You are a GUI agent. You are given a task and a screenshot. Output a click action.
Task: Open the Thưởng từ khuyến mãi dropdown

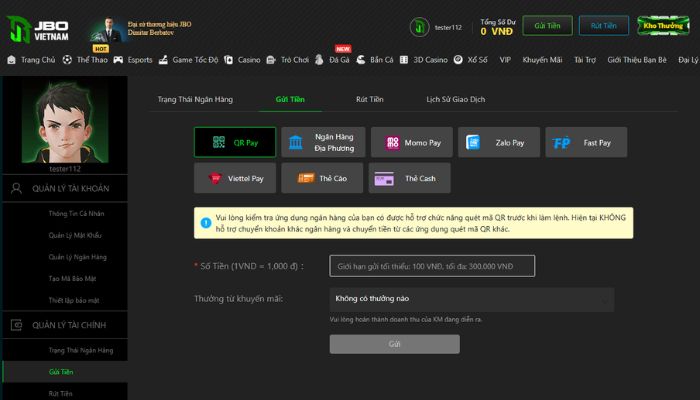coord(471,299)
